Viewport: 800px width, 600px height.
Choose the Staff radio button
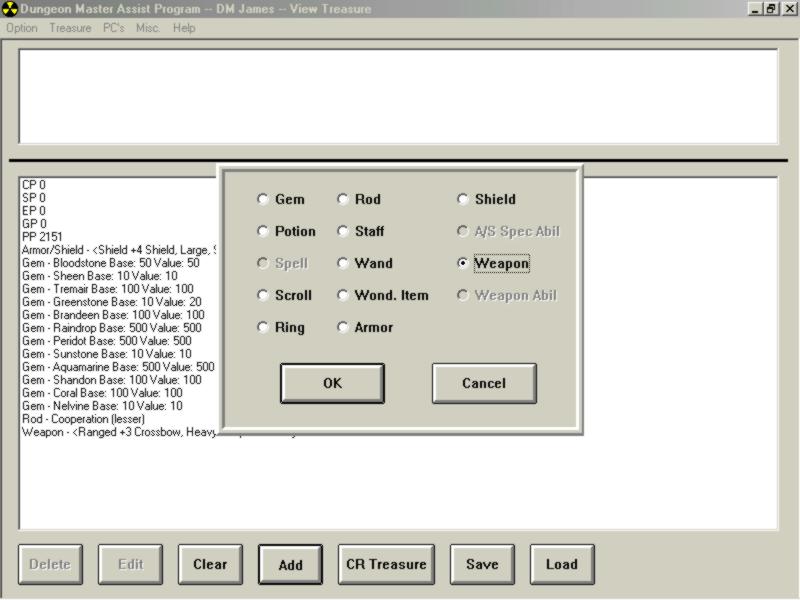tap(344, 231)
